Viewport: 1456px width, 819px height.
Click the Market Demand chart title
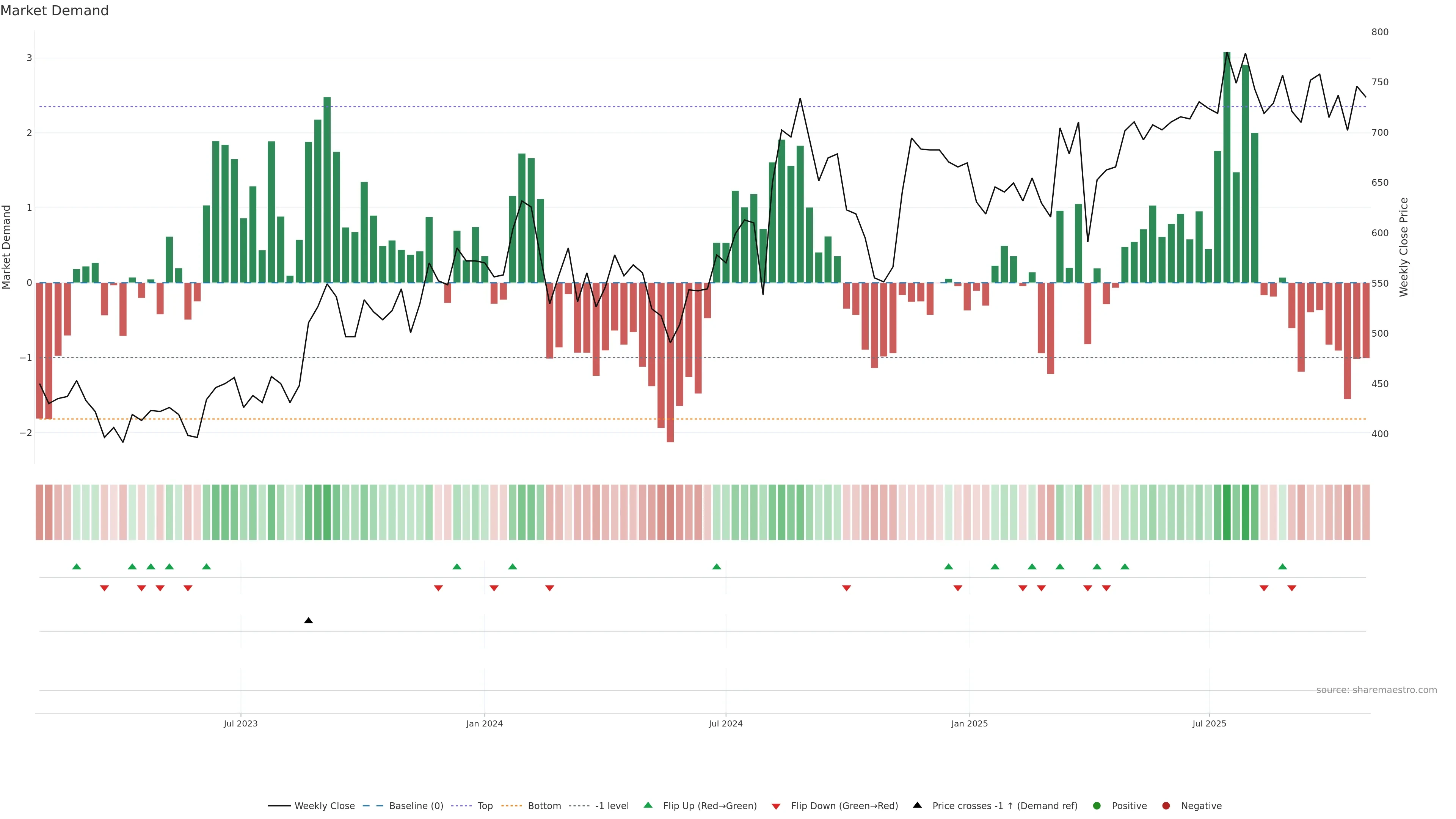point(54,11)
